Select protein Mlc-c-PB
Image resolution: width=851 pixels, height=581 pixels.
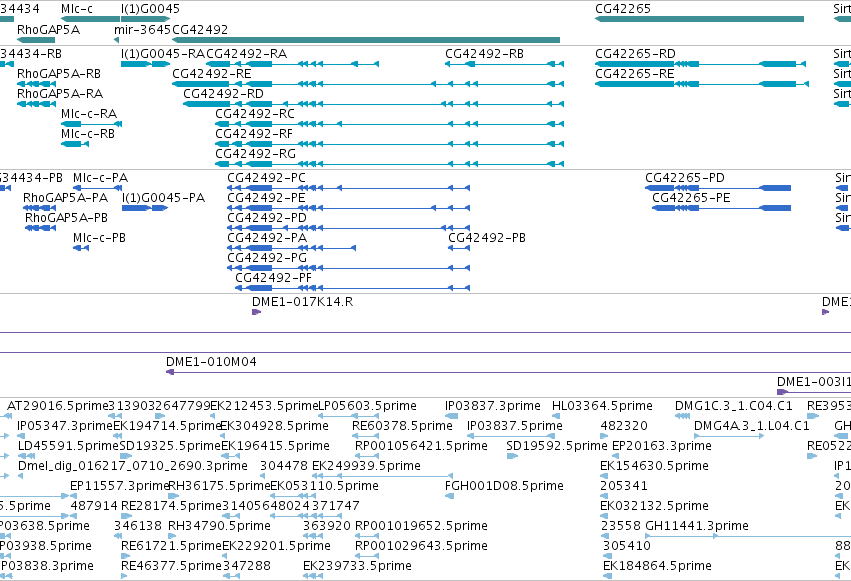[x=81, y=248]
